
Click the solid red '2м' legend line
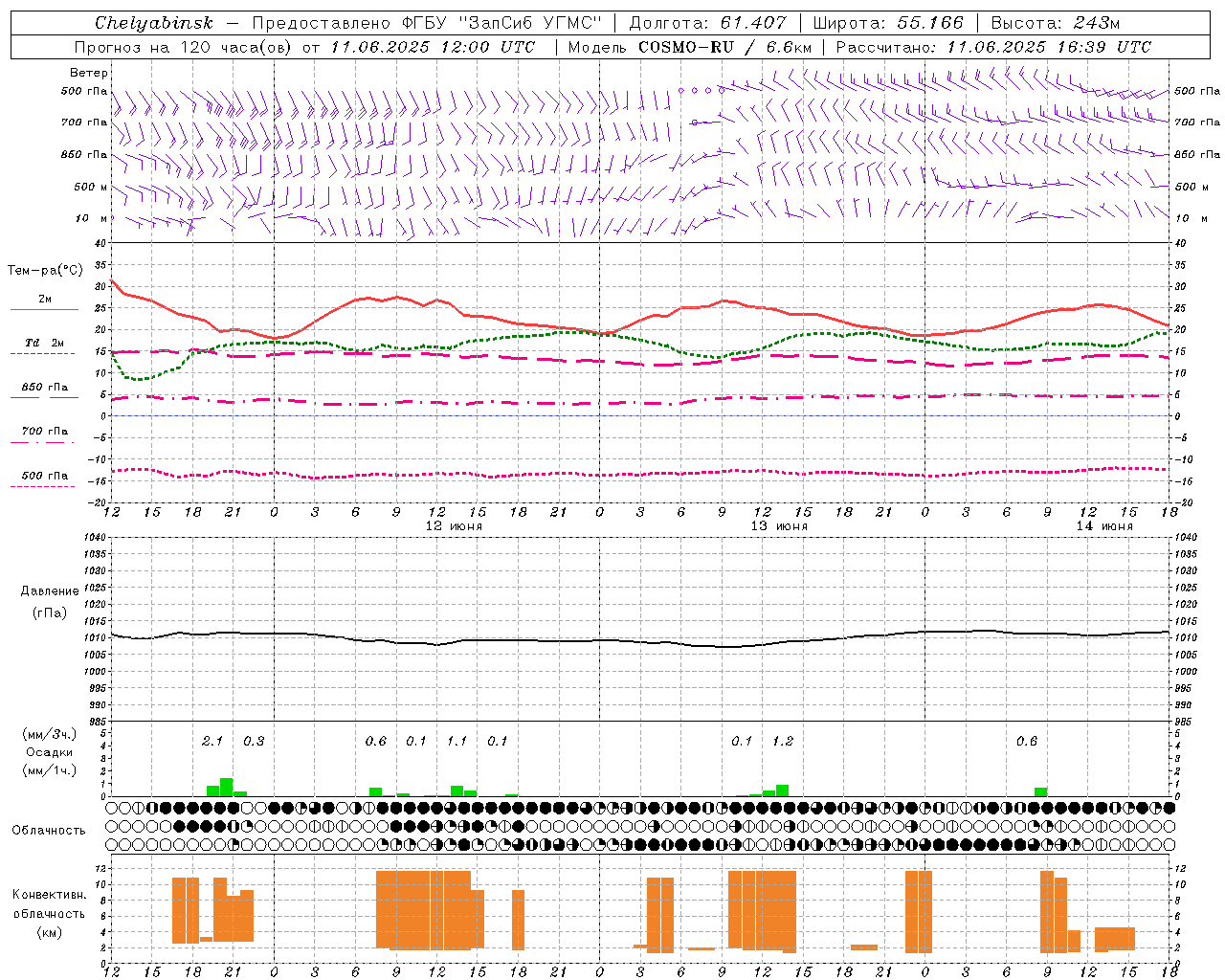44,309
